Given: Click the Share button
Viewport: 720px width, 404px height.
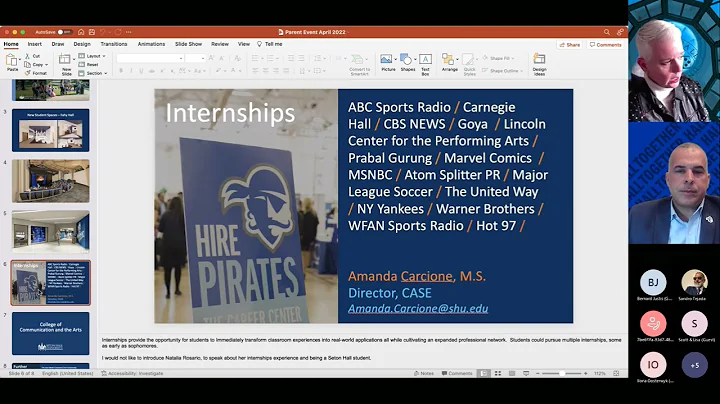Looking at the screenshot, I should pos(570,45).
